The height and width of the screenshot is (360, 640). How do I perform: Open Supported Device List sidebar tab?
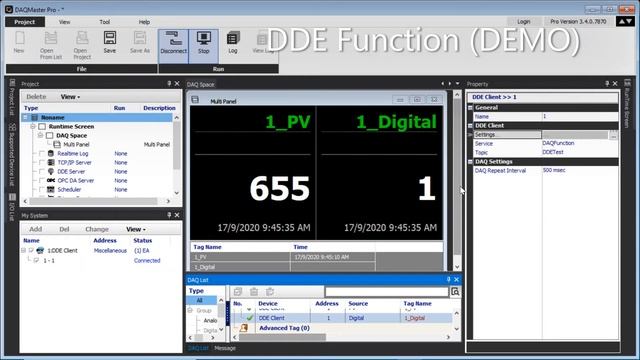(12, 154)
